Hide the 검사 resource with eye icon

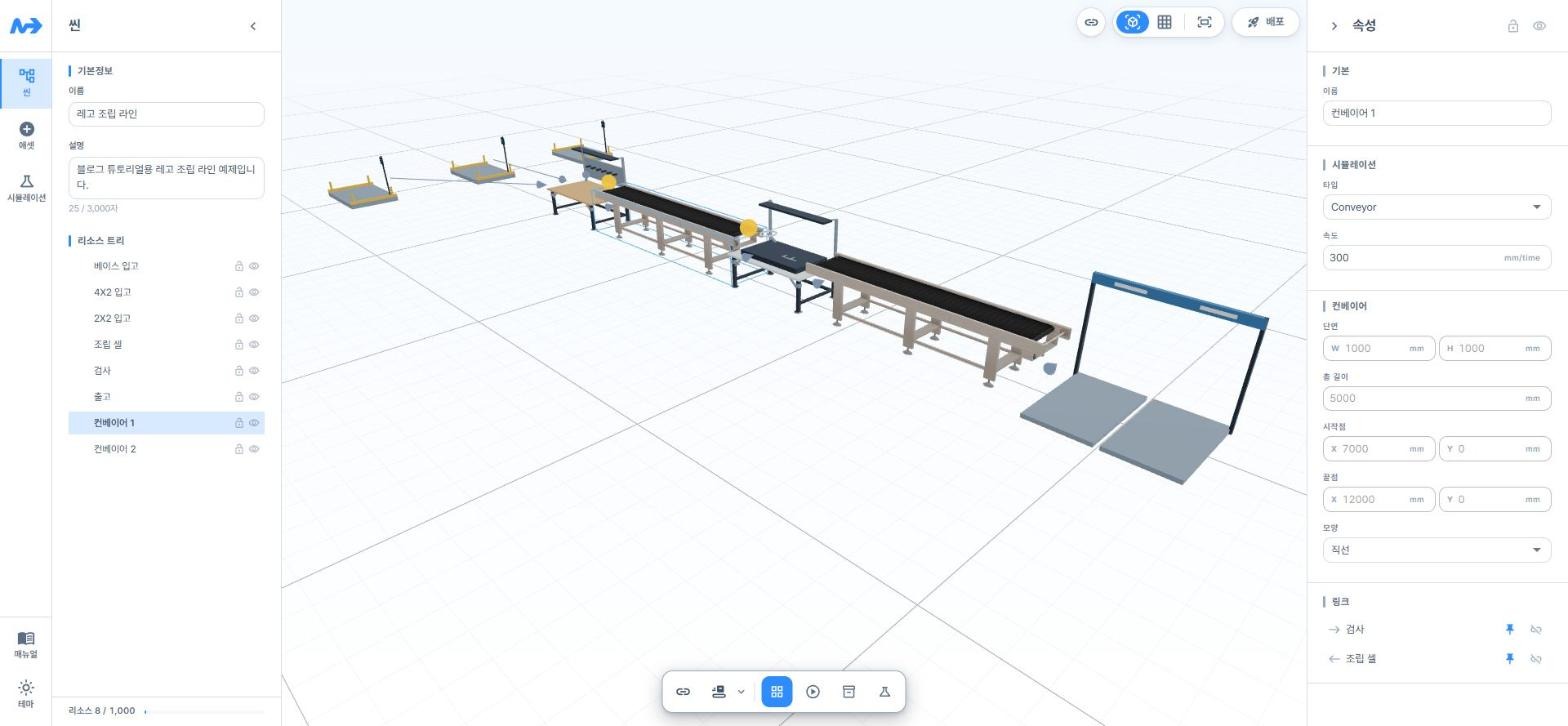[x=254, y=371]
